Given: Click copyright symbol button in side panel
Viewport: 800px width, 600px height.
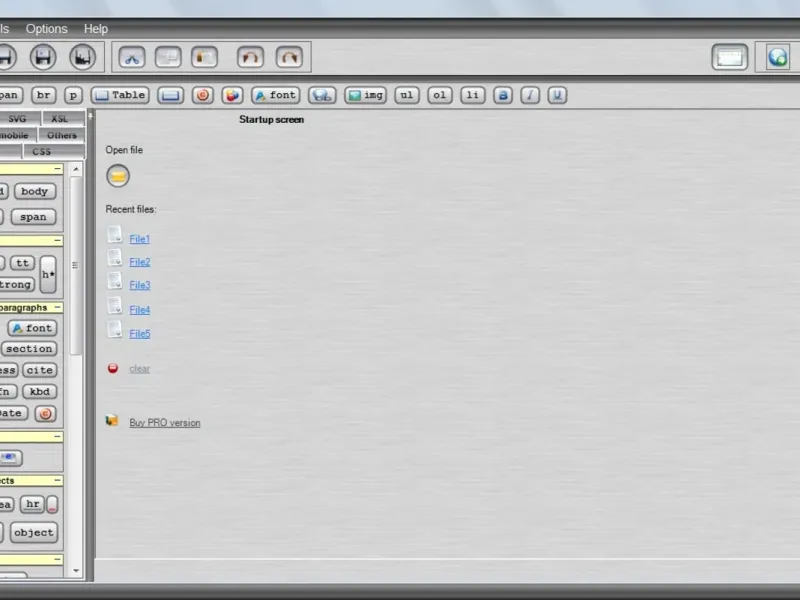Looking at the screenshot, I should coord(45,414).
